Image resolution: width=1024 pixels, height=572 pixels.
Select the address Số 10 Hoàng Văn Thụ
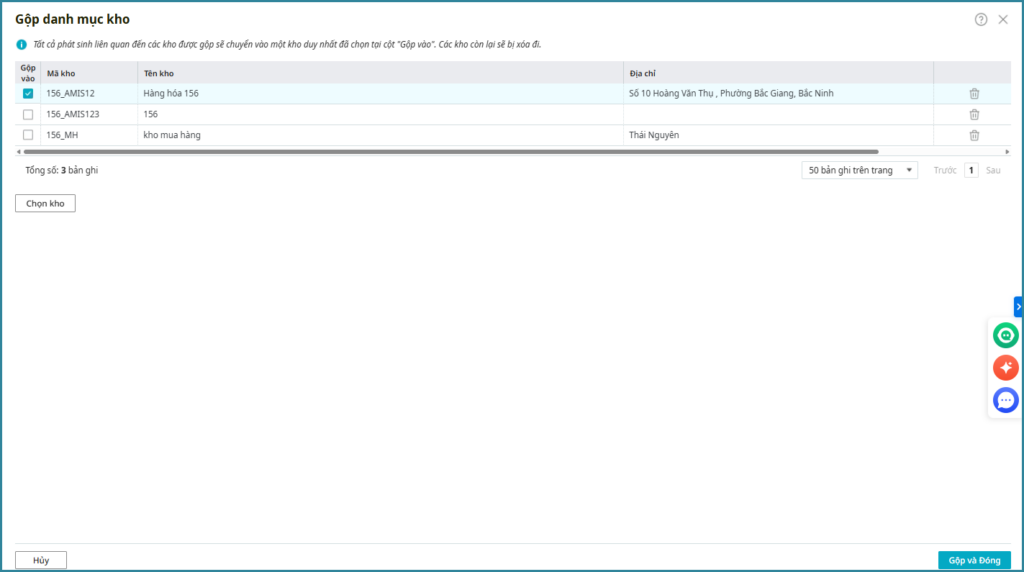click(778, 93)
